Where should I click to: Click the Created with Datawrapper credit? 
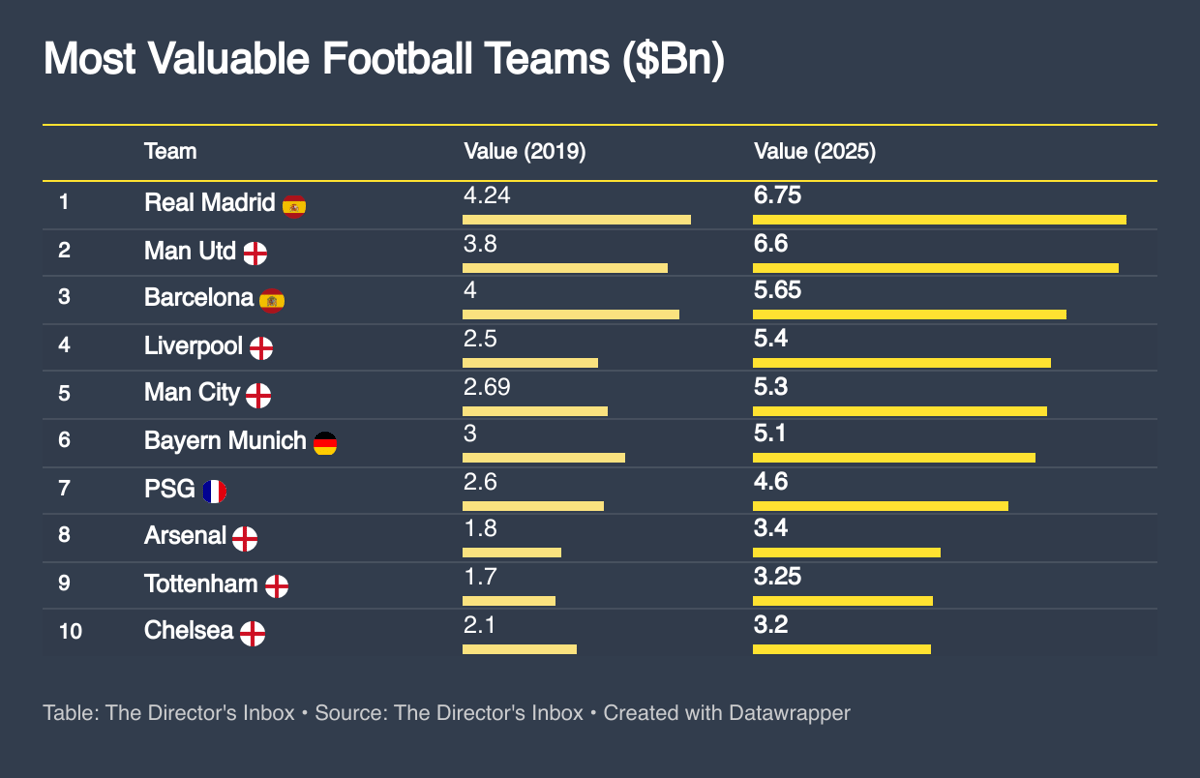[727, 713]
